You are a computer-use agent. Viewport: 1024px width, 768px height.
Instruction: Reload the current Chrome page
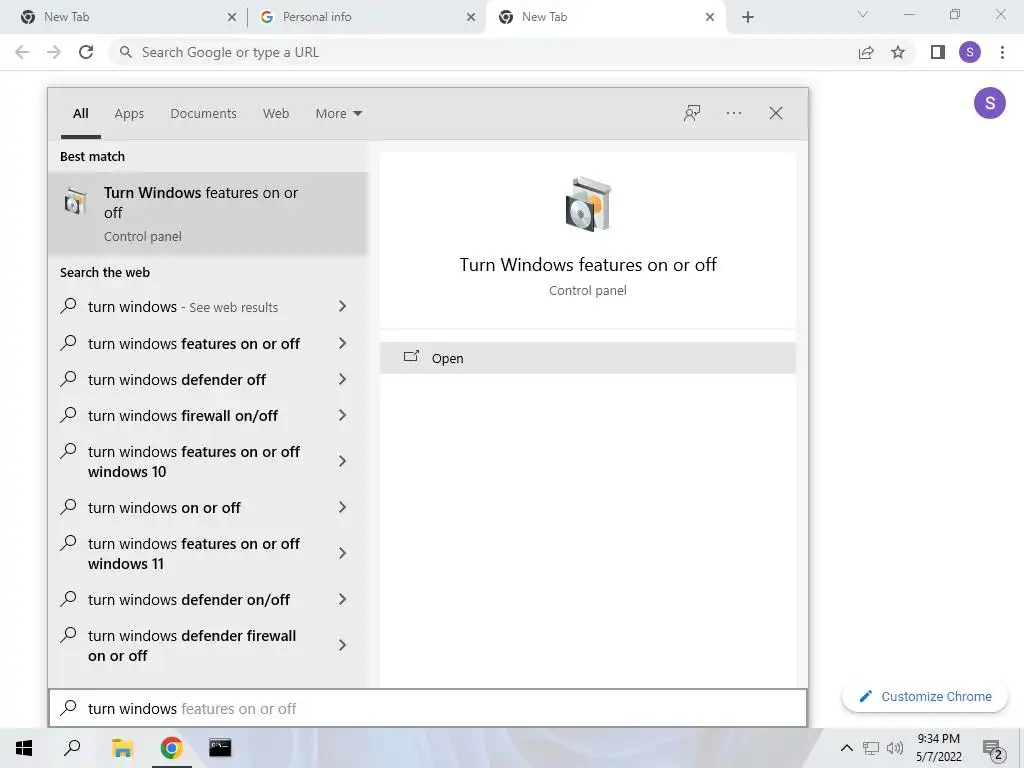point(86,52)
